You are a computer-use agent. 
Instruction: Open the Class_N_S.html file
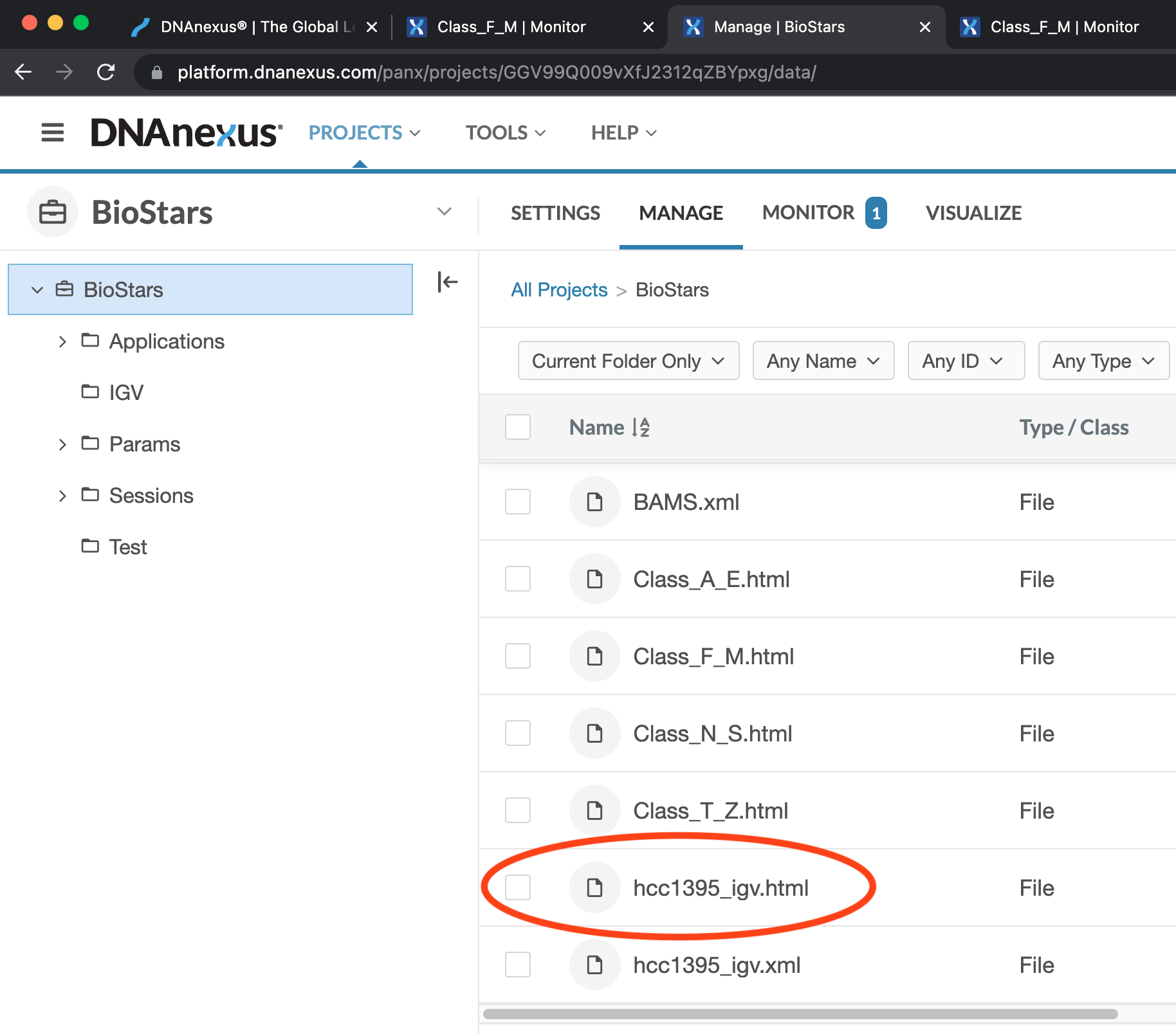[x=712, y=733]
